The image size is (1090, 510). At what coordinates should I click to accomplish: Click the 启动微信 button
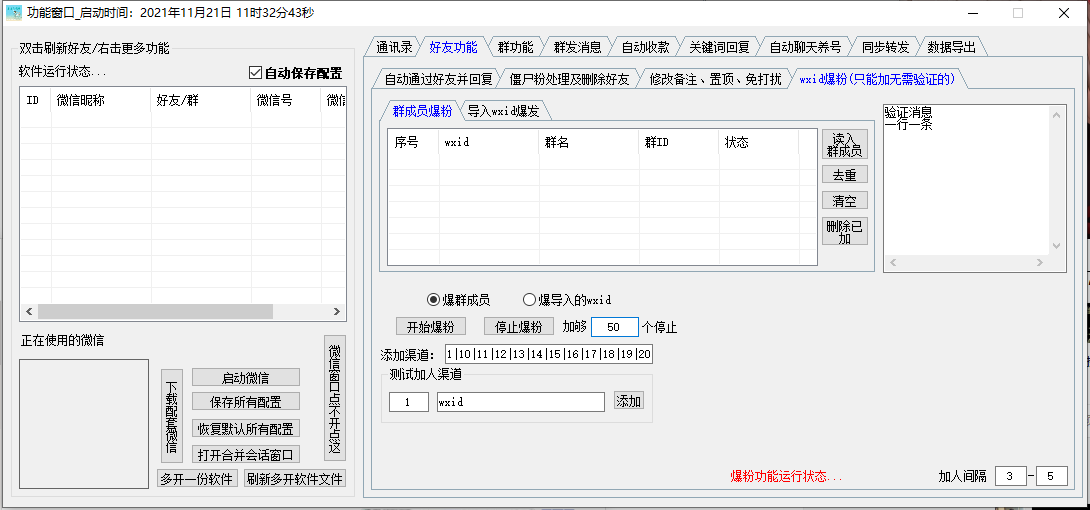tap(245, 378)
